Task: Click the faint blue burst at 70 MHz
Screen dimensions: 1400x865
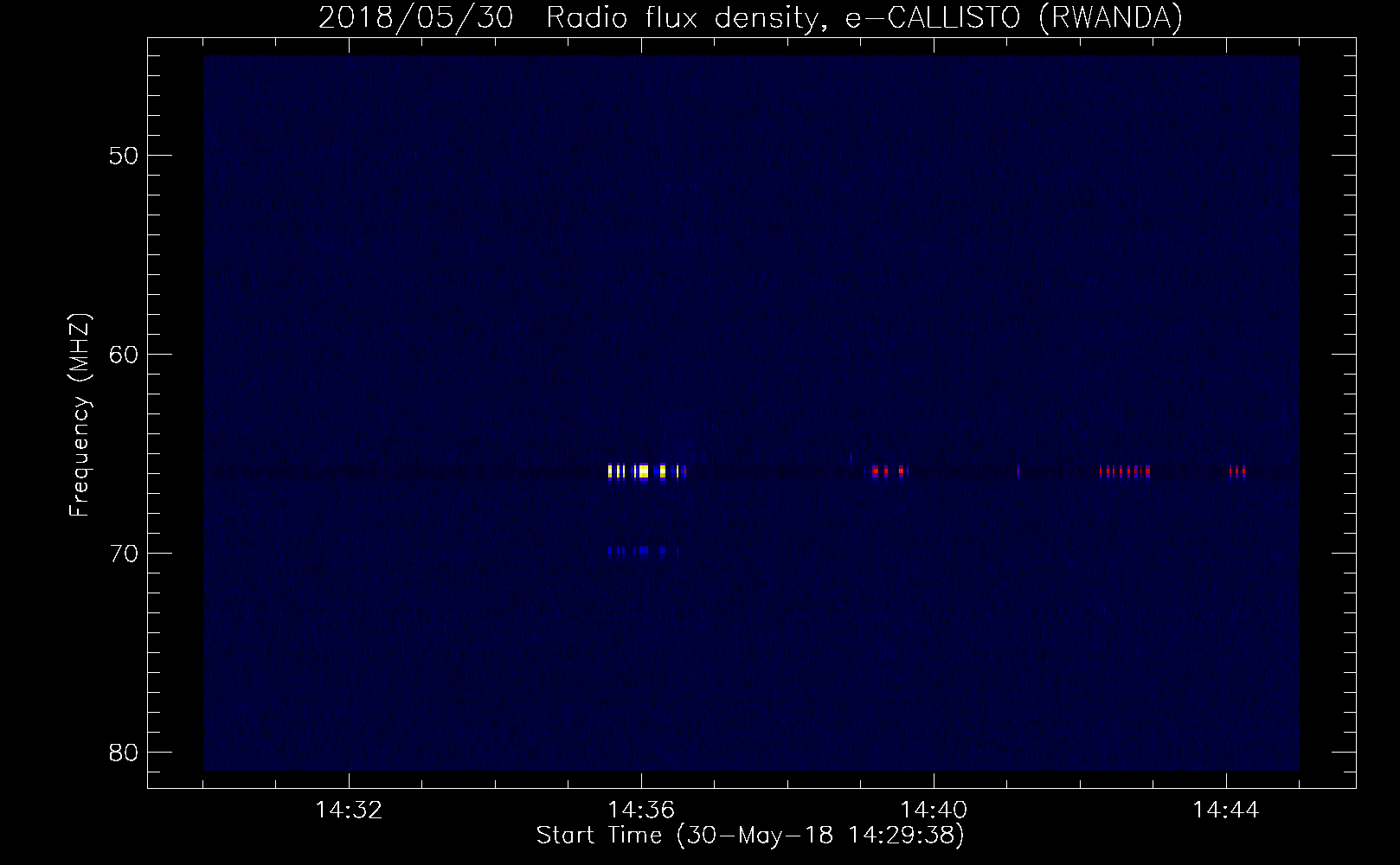Action: point(643,550)
